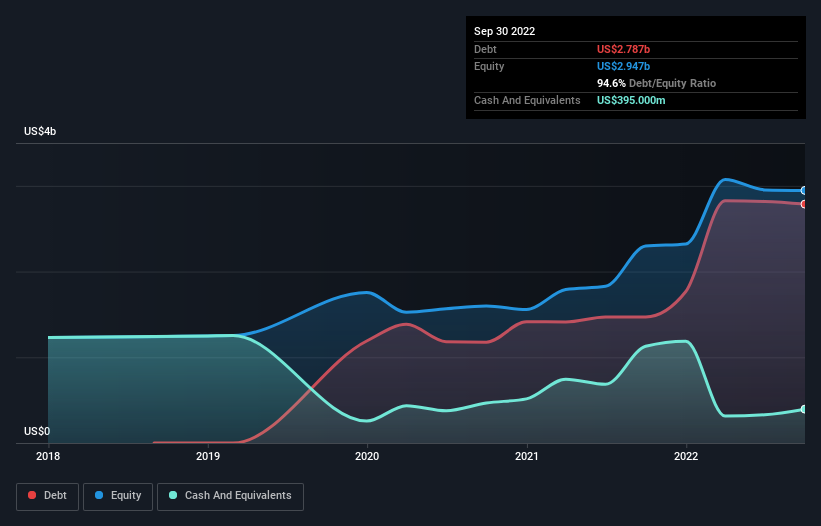The image size is (821, 526).
Task: Click the 2021 x-axis label
Action: [527, 456]
